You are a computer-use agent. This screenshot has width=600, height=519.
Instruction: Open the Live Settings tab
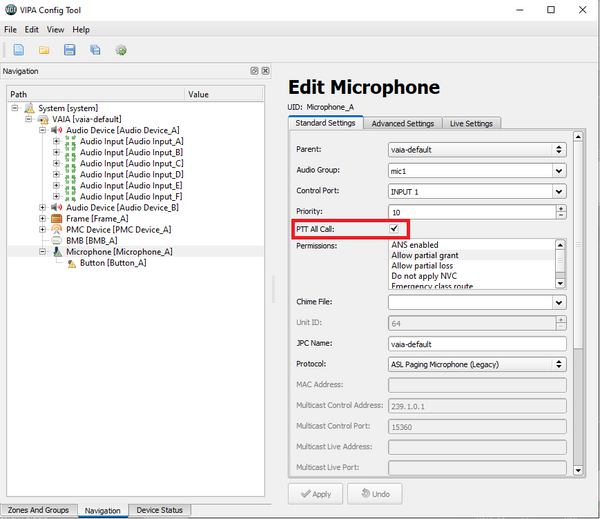pyautogui.click(x=472, y=124)
